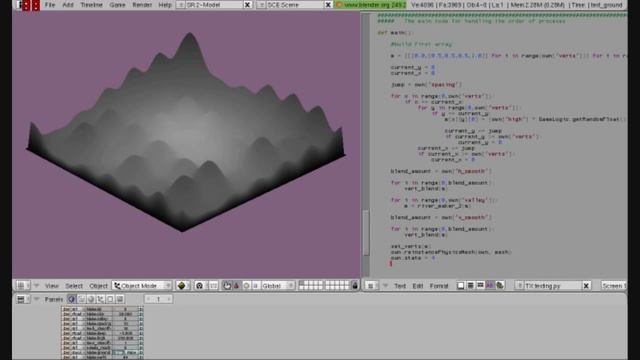Open the text editor window type selector

371,286
